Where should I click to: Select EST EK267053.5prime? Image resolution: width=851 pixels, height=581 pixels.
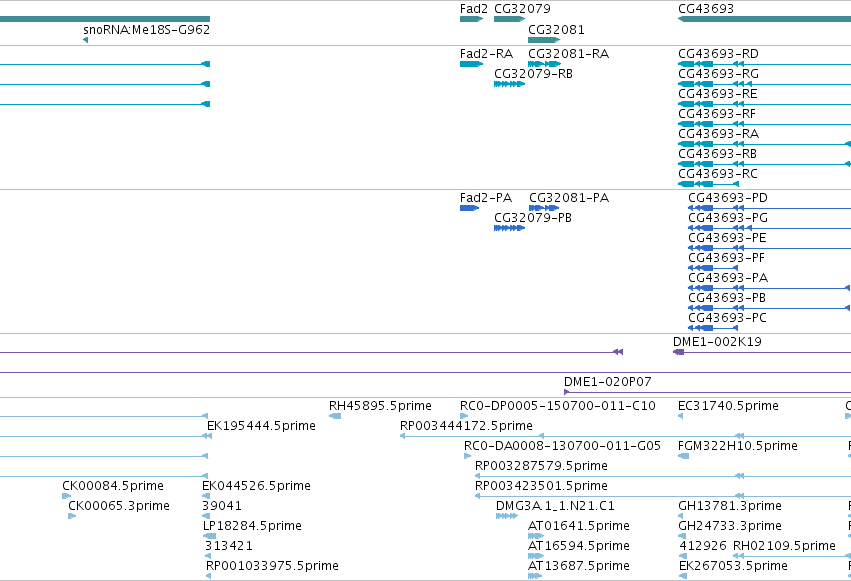tap(733, 566)
